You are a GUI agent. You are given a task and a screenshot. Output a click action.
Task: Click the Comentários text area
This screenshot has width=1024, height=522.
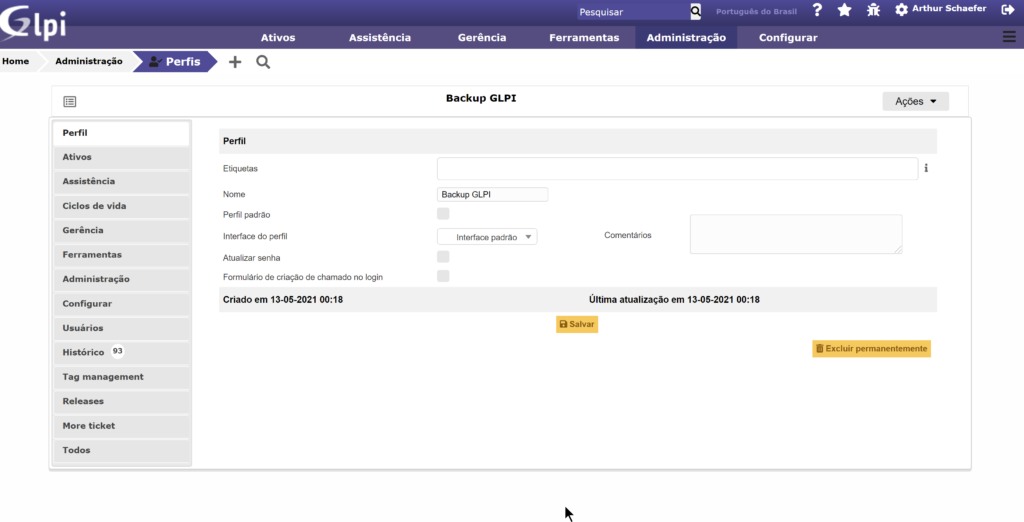[796, 234]
